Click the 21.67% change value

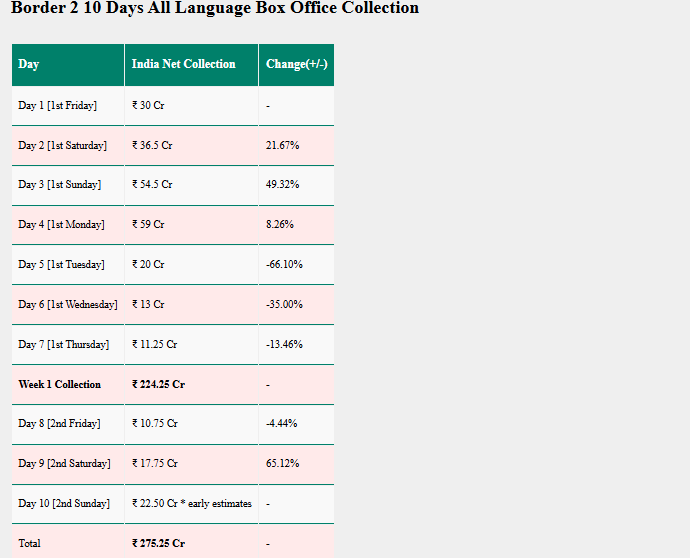point(282,145)
